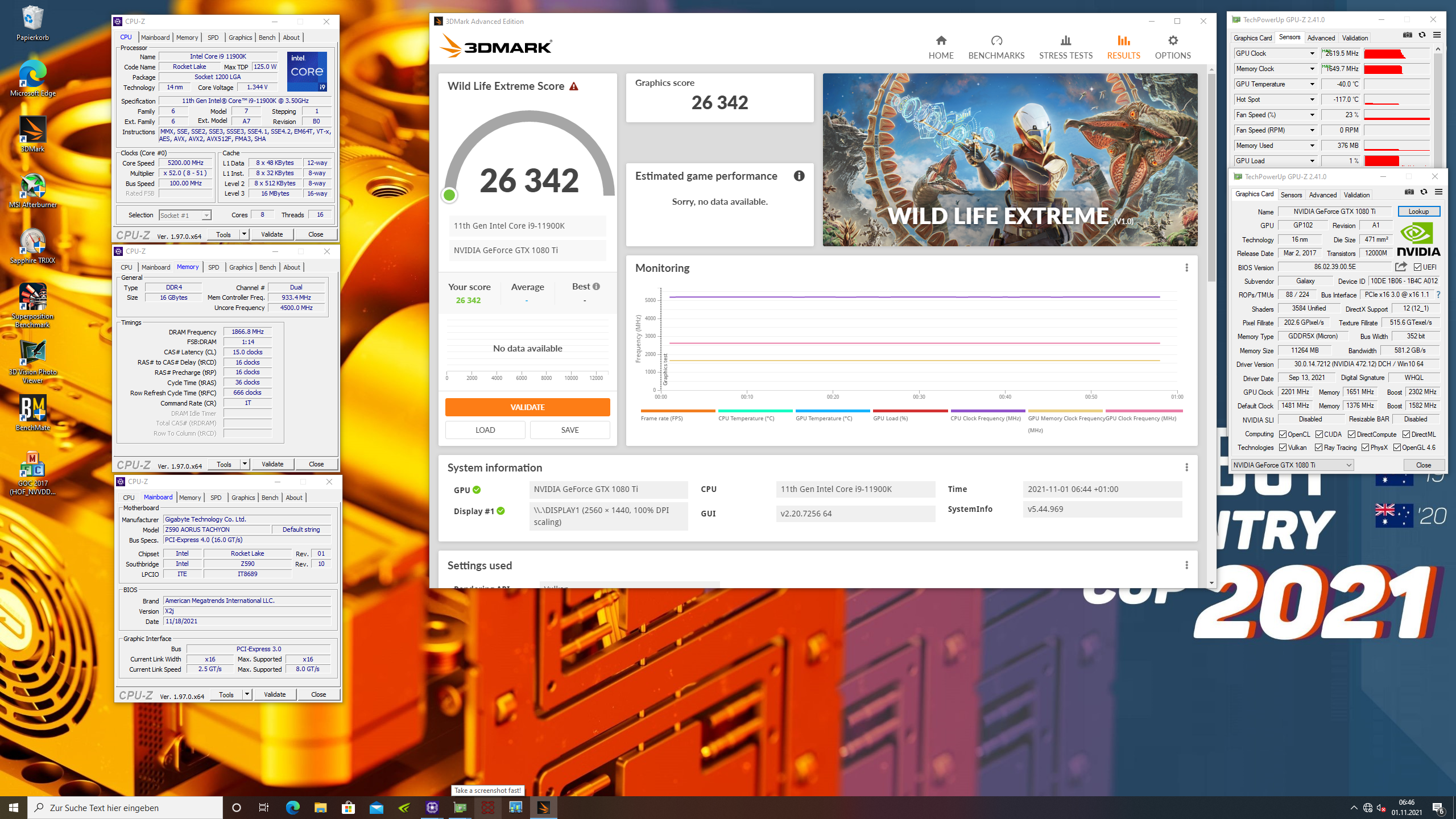Open the GPU selector dropdown in GPU-Z
Image resolution: width=1456 pixels, height=819 pixels.
pyautogui.click(x=1292, y=465)
